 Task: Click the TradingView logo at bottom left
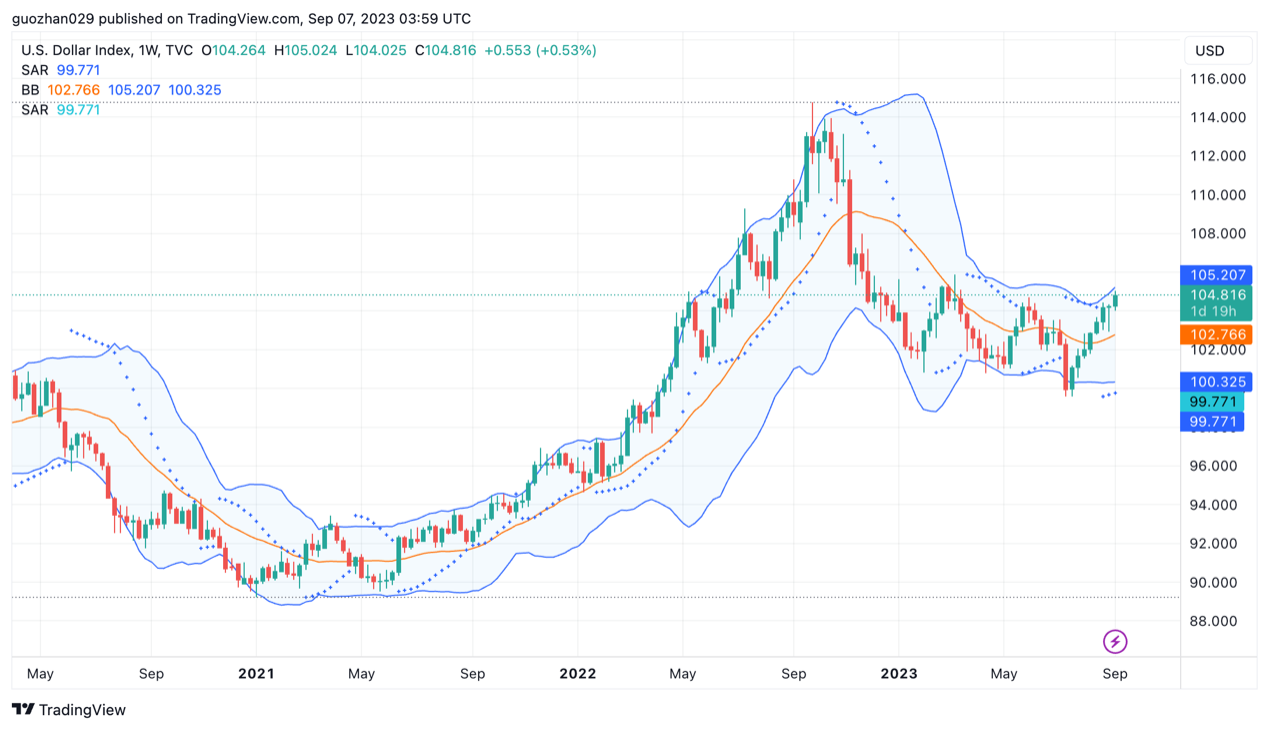(69, 710)
